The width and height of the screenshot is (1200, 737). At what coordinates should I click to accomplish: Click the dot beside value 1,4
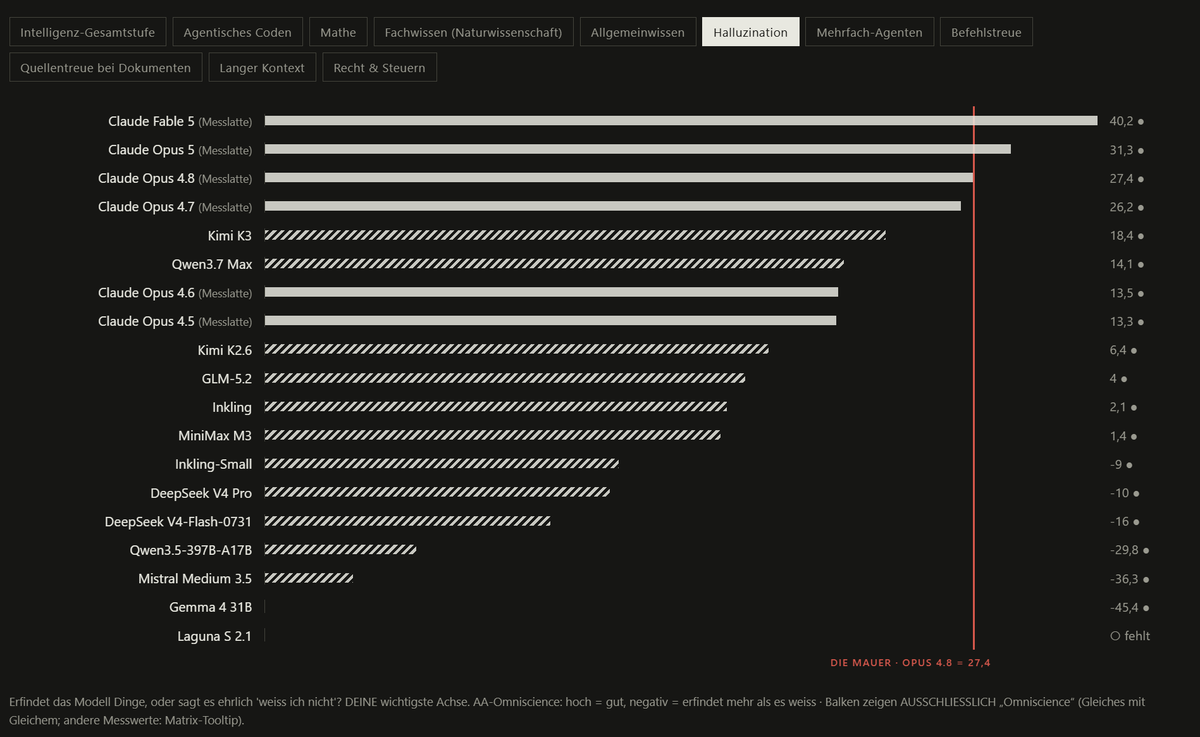pos(1133,436)
